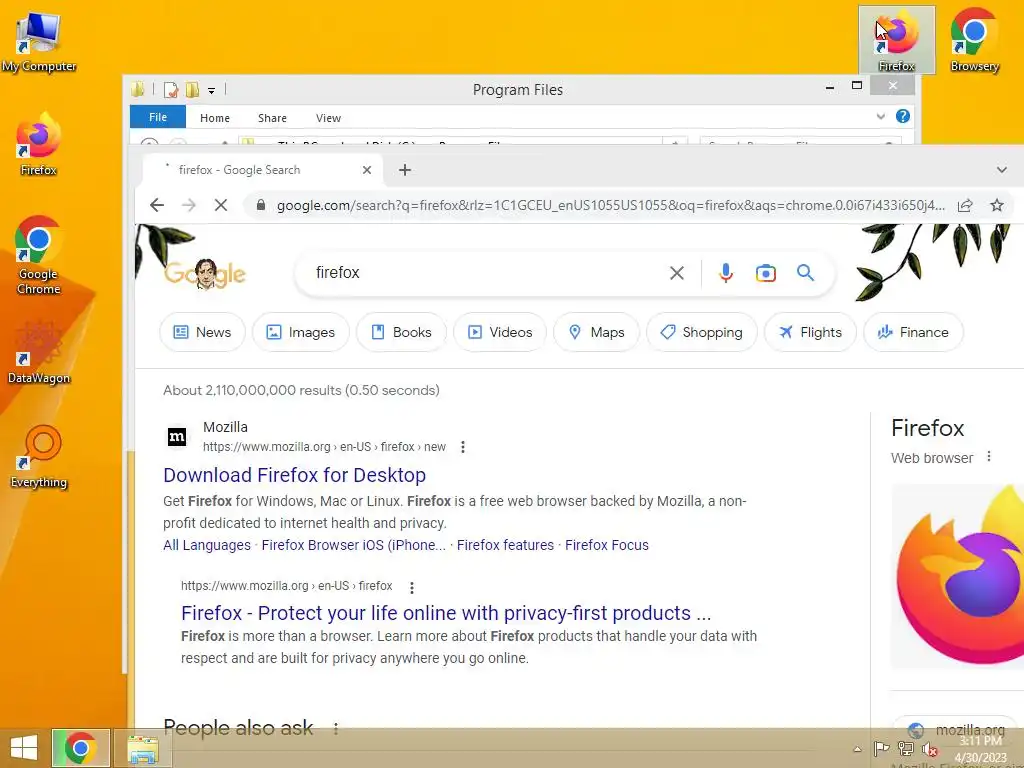
Task: Click the padlock site info icon
Action: (x=261, y=205)
